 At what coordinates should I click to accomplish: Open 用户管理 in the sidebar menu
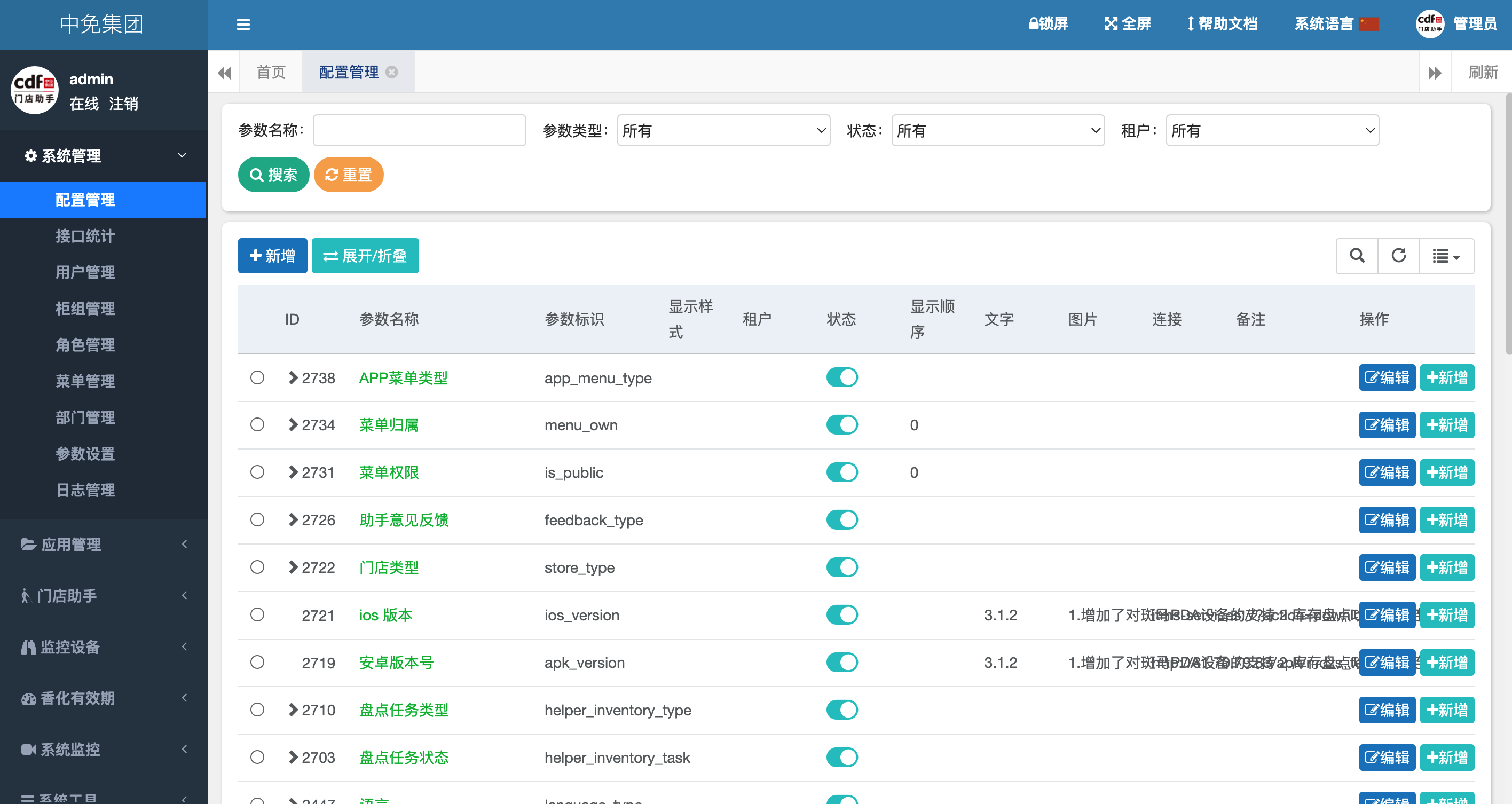[x=85, y=272]
